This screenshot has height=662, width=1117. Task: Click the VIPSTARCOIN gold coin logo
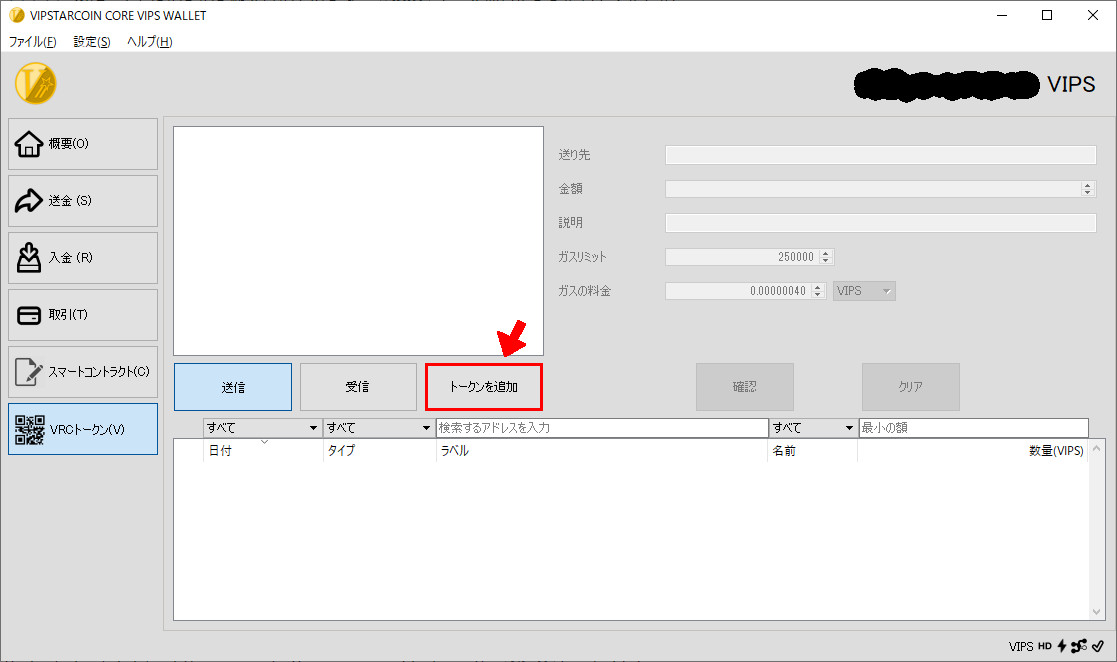point(35,83)
